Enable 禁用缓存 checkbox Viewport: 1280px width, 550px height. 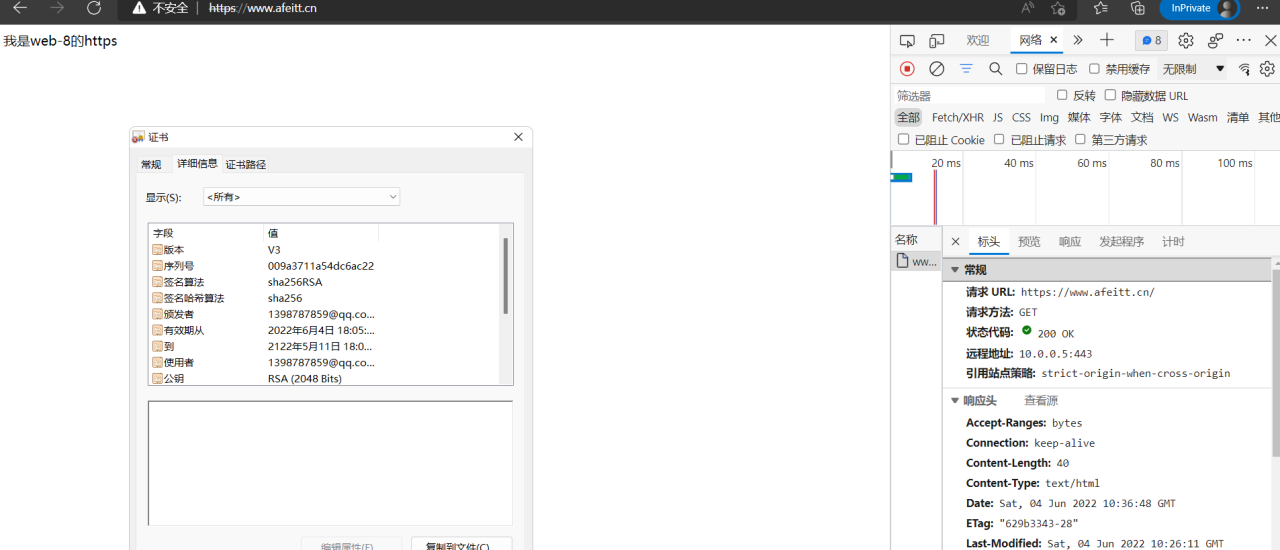pos(1094,69)
